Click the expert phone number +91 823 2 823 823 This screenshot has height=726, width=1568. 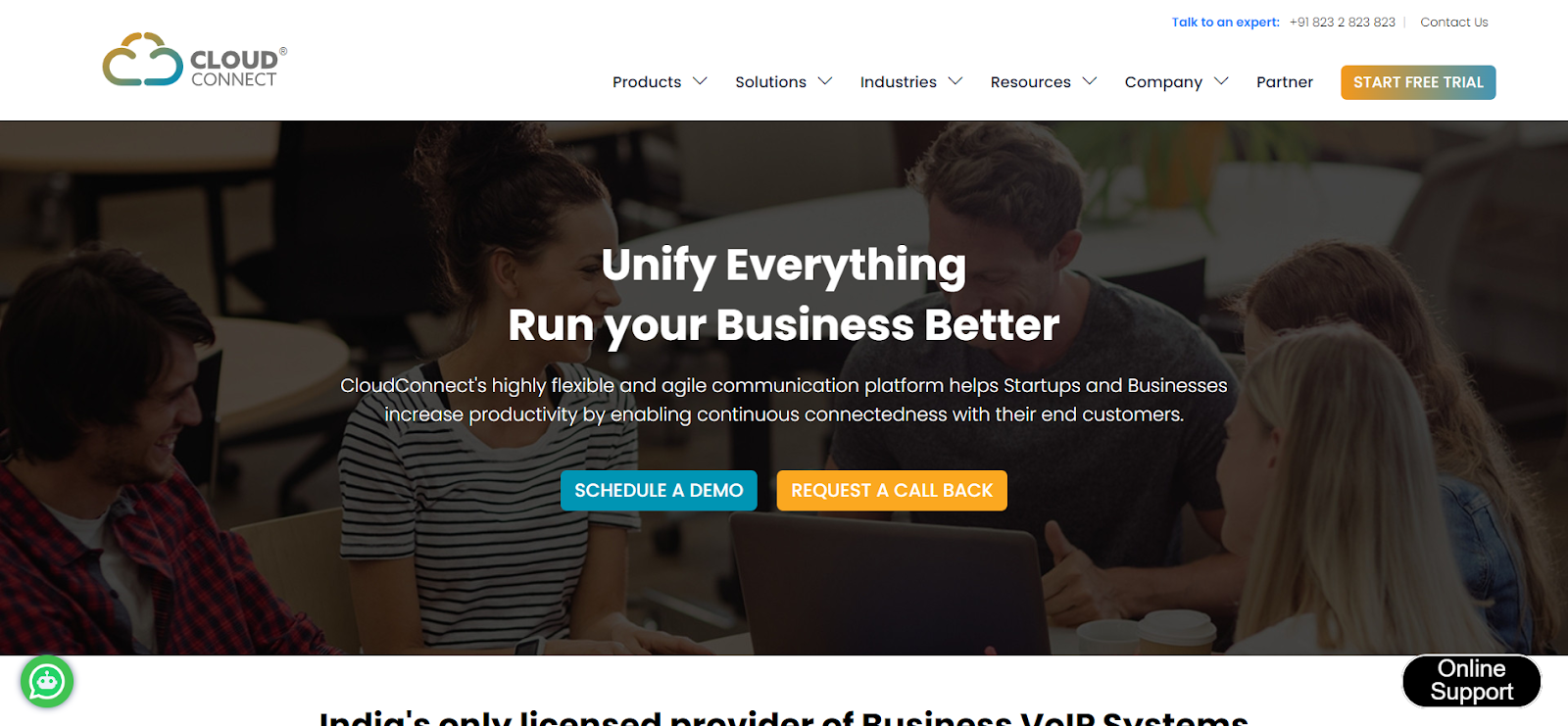coord(1342,22)
